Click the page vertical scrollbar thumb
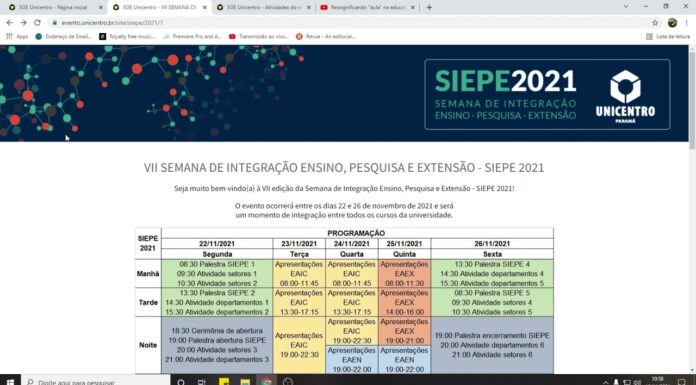696x385 pixels. click(692, 100)
